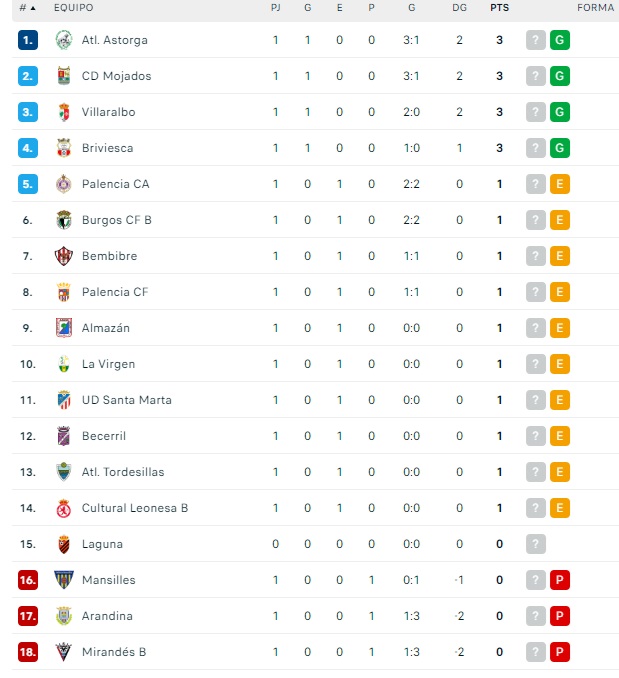The height and width of the screenshot is (678, 619).
Task: Sort standings by PTS column header
Action: [x=499, y=8]
